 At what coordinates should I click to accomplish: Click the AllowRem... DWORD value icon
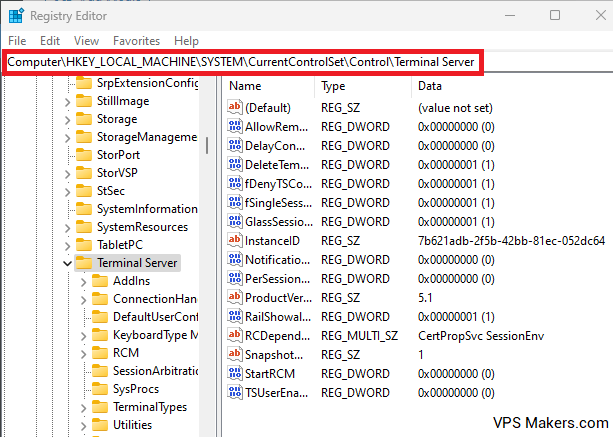(235, 126)
